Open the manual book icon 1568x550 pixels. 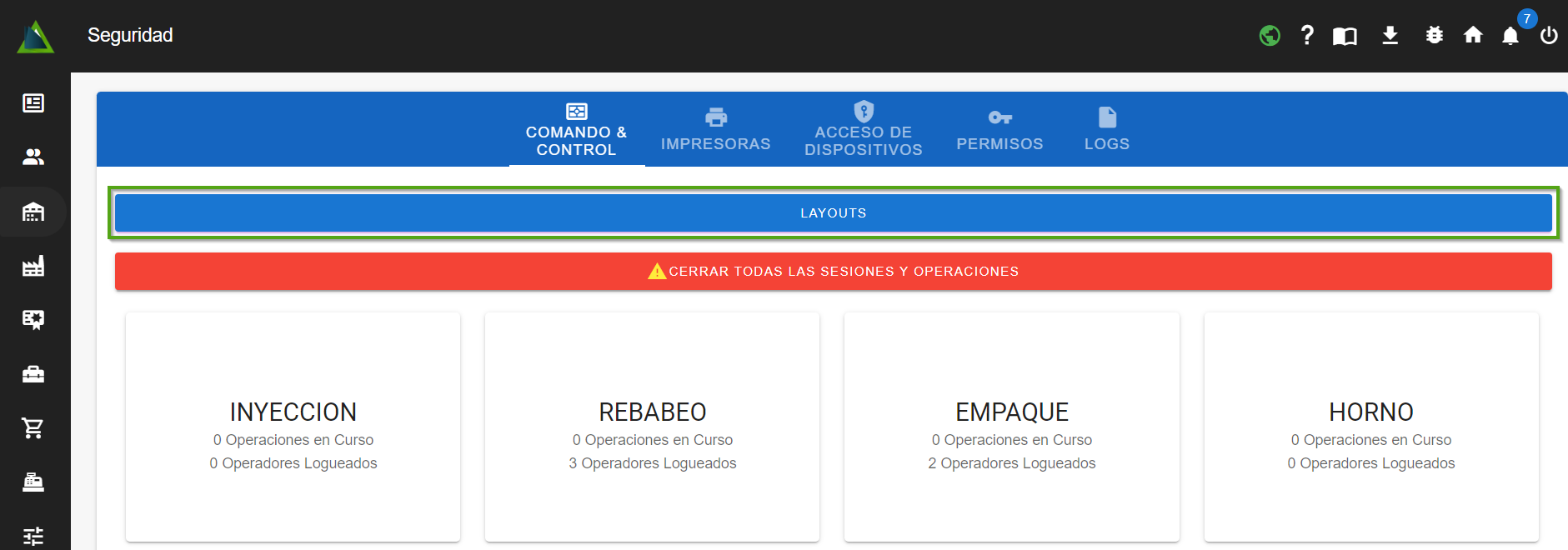click(x=1345, y=36)
